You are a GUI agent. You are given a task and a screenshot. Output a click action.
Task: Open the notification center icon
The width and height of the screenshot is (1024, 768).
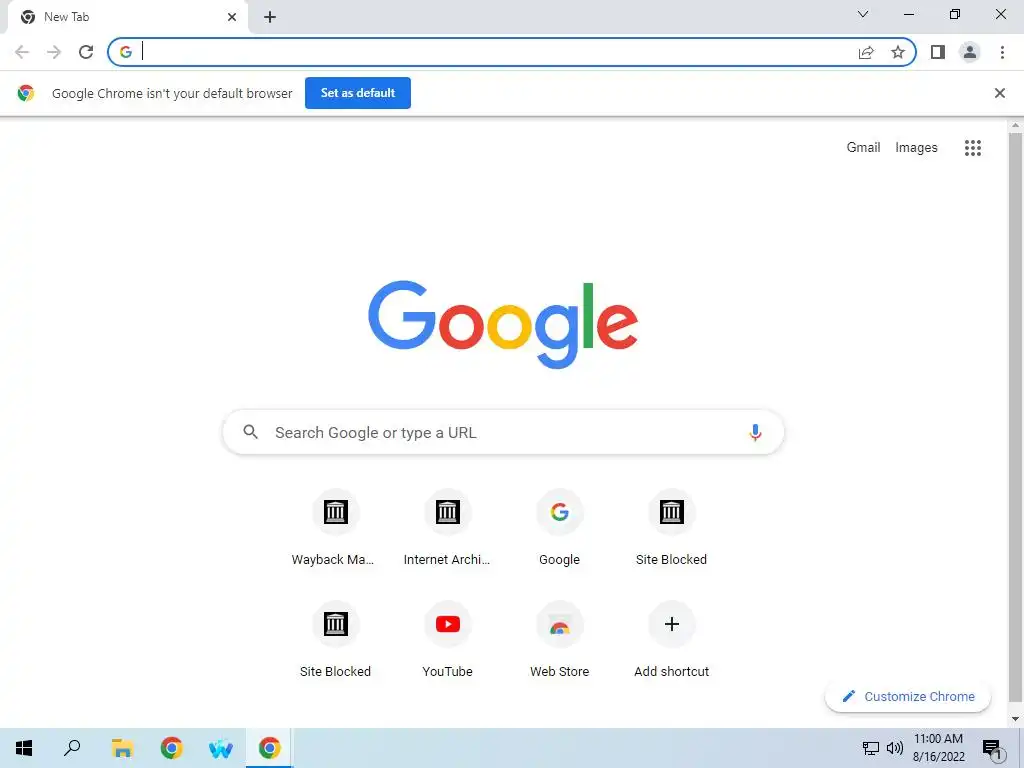pos(992,749)
